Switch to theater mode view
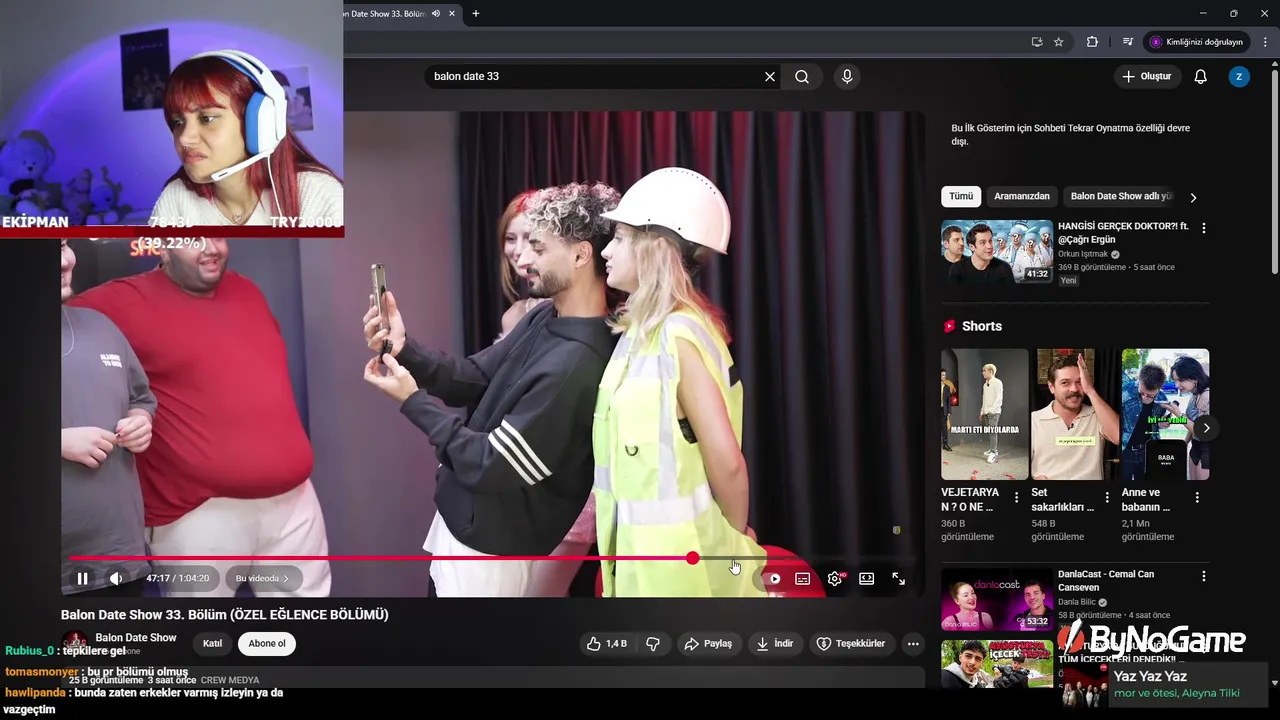The width and height of the screenshot is (1280, 720). (x=867, y=578)
